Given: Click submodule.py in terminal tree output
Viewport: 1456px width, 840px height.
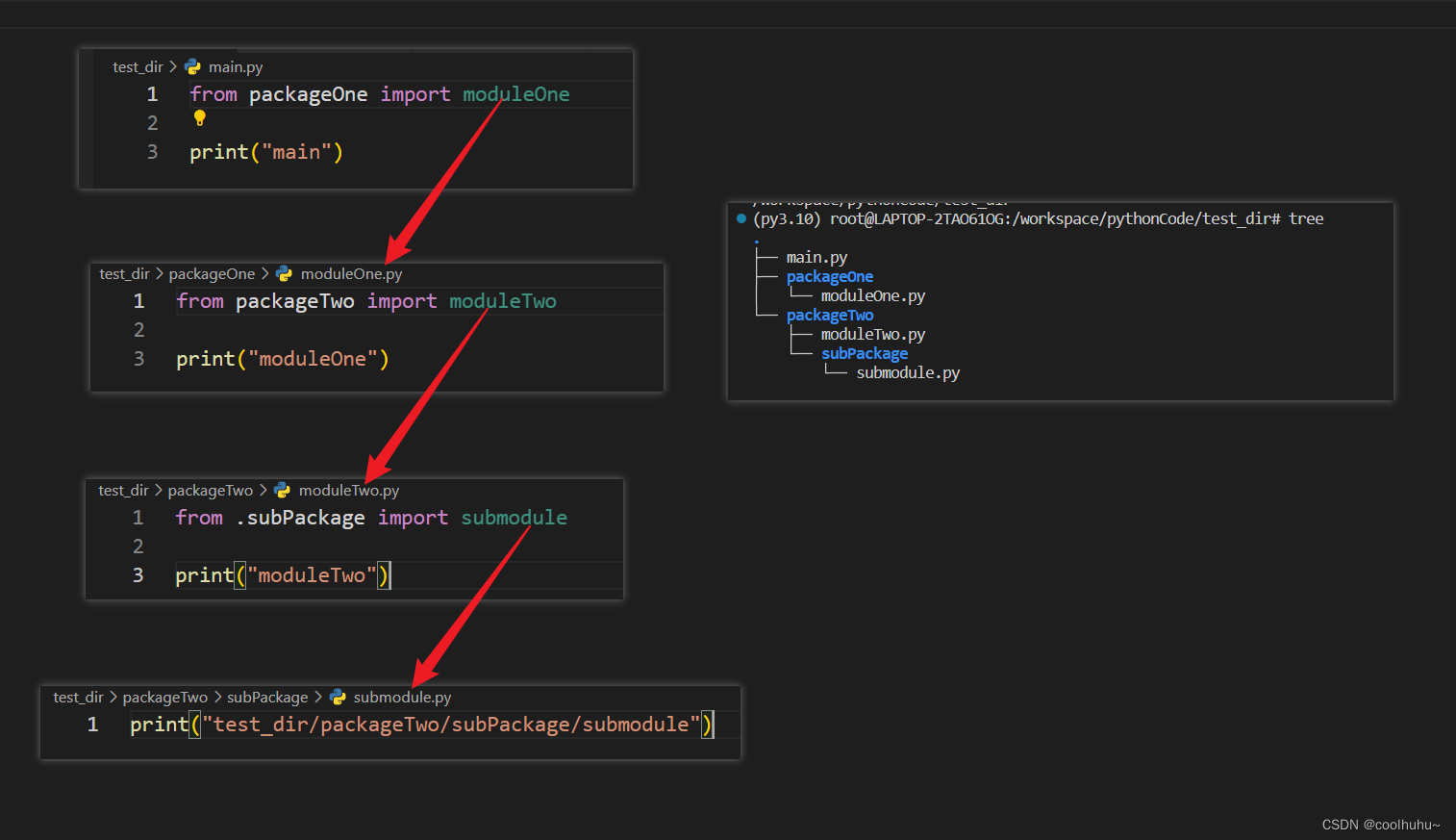Looking at the screenshot, I should point(908,372).
